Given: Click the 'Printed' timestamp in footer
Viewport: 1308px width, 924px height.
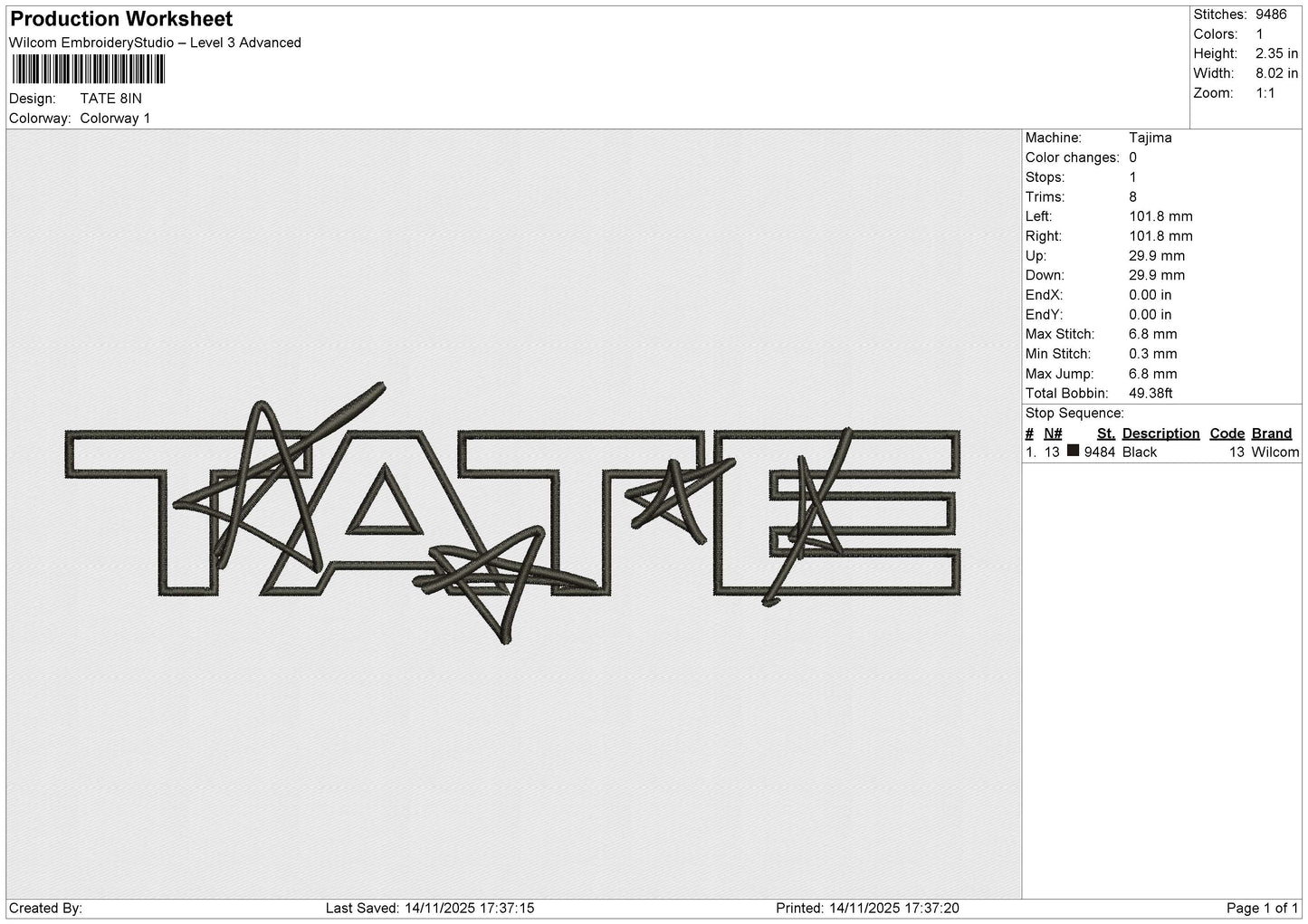Looking at the screenshot, I should [867, 908].
